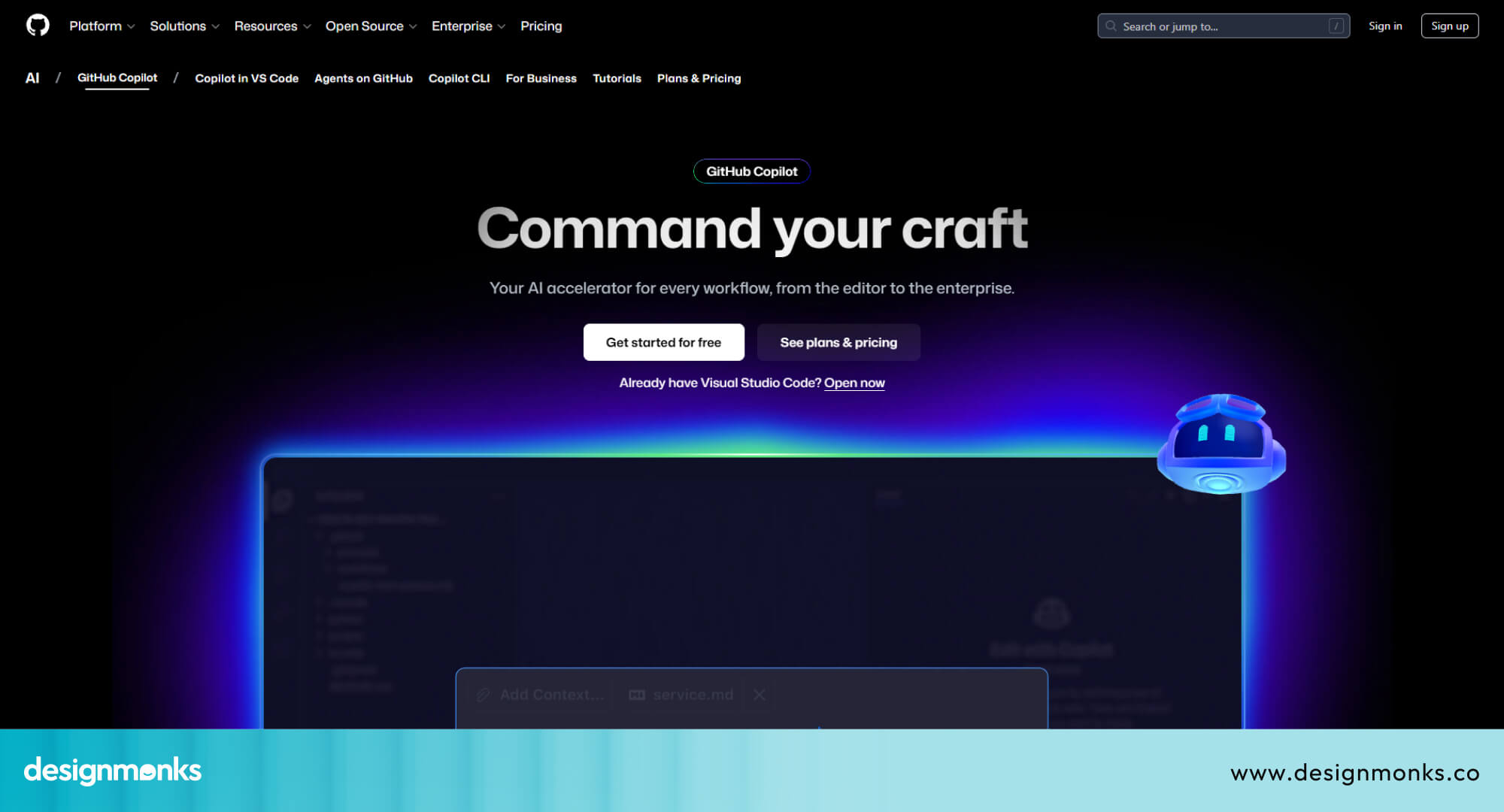The image size is (1504, 812).
Task: Click the paperclip icon next to Add Context
Action: tap(482, 694)
